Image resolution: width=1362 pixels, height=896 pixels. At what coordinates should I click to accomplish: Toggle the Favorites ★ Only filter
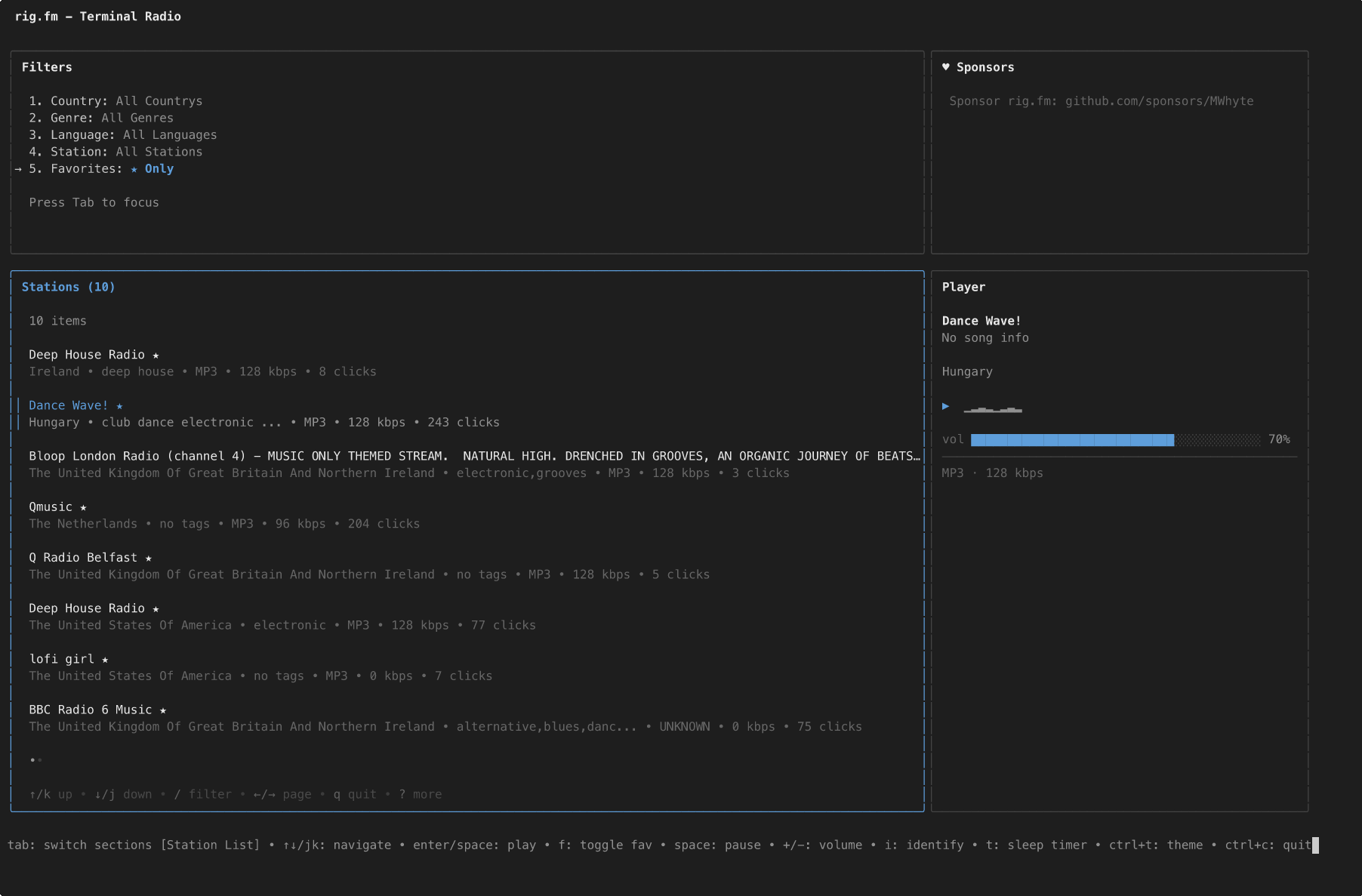(101, 169)
